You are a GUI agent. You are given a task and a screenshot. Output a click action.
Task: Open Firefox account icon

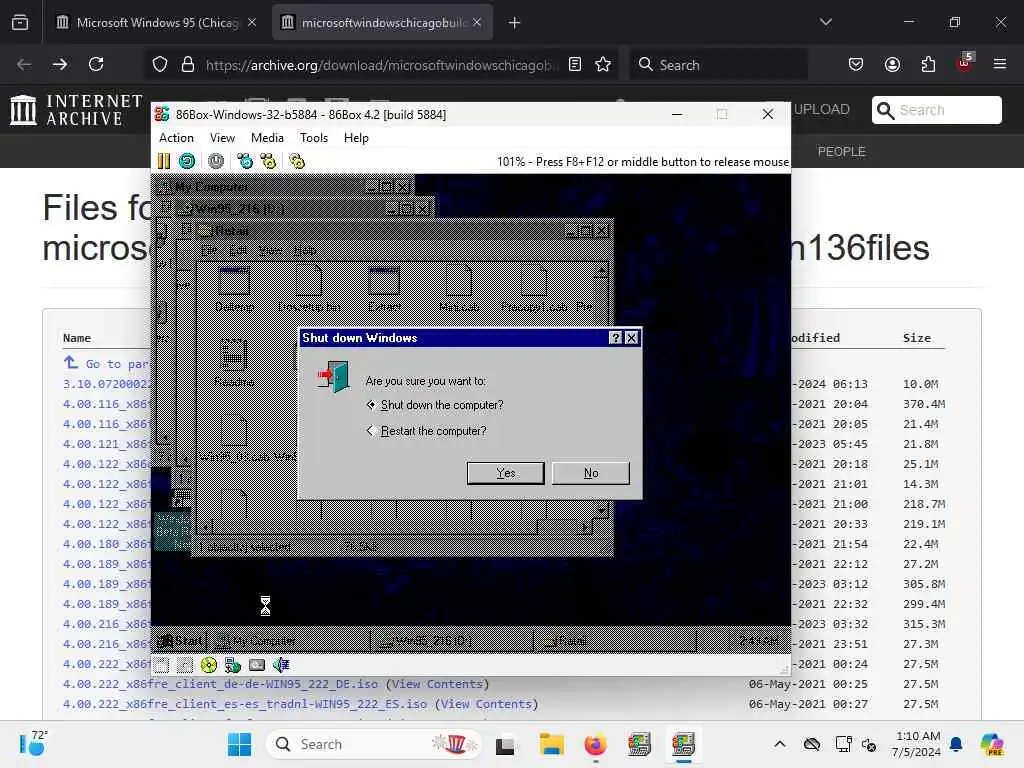(x=892, y=64)
